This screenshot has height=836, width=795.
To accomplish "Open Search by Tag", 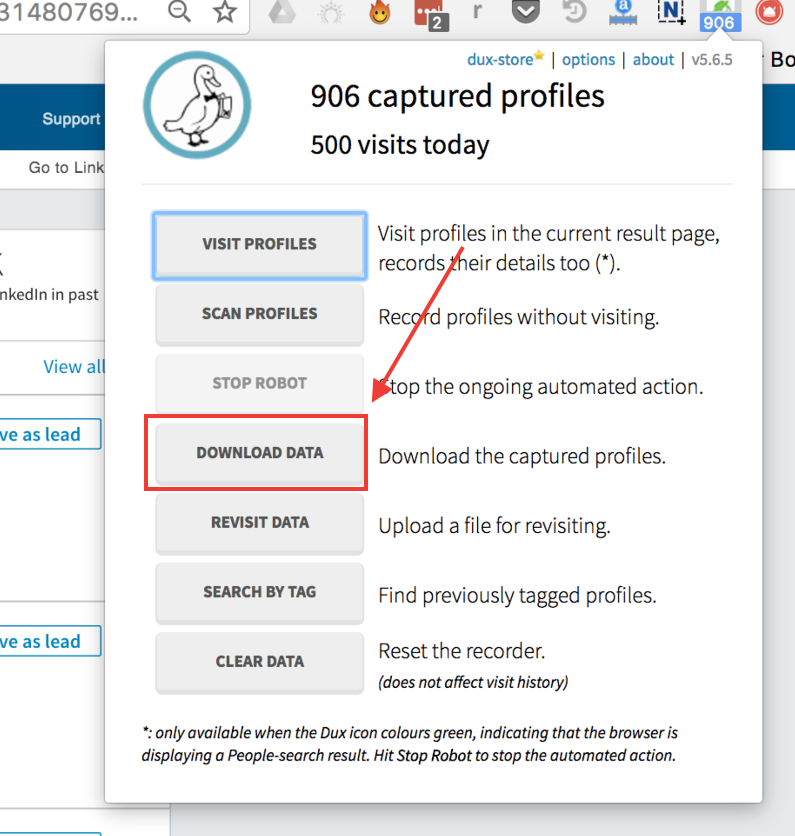I will pos(260,592).
